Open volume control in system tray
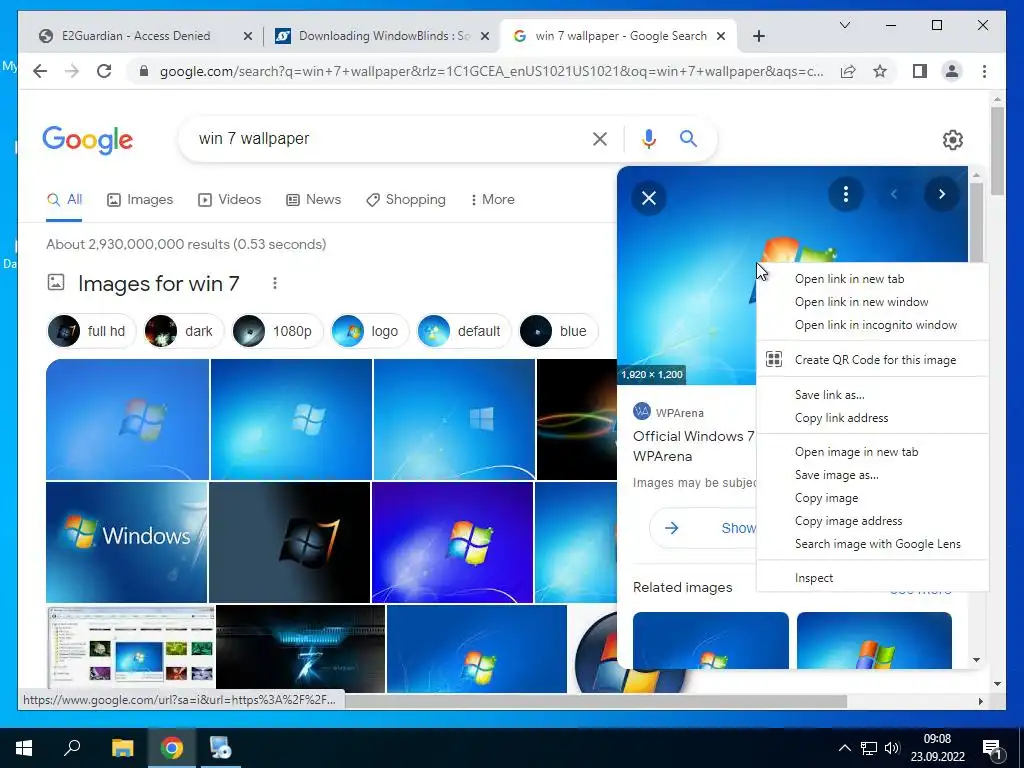 891,748
